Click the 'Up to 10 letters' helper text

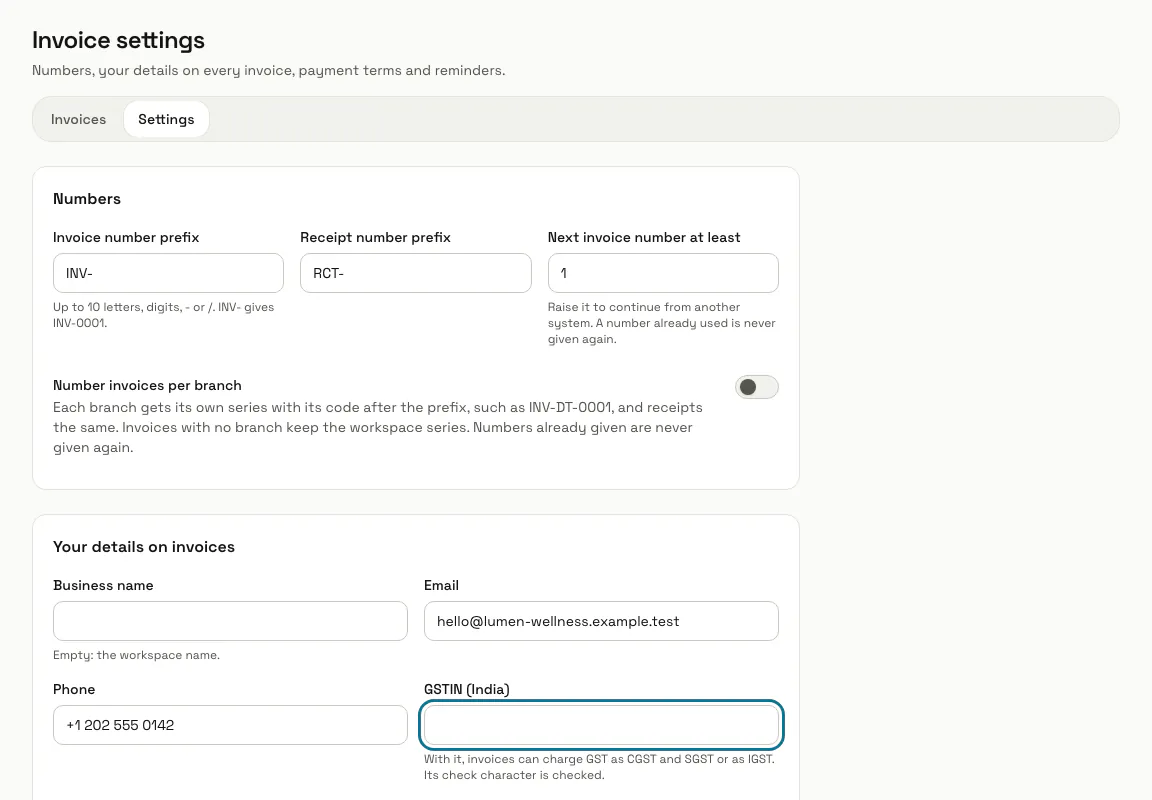click(163, 315)
